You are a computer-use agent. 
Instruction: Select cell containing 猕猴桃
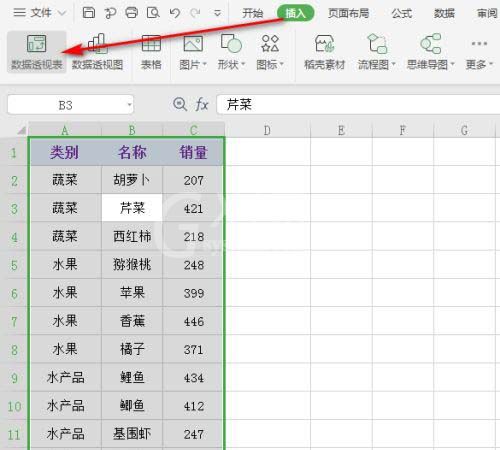coord(132,265)
